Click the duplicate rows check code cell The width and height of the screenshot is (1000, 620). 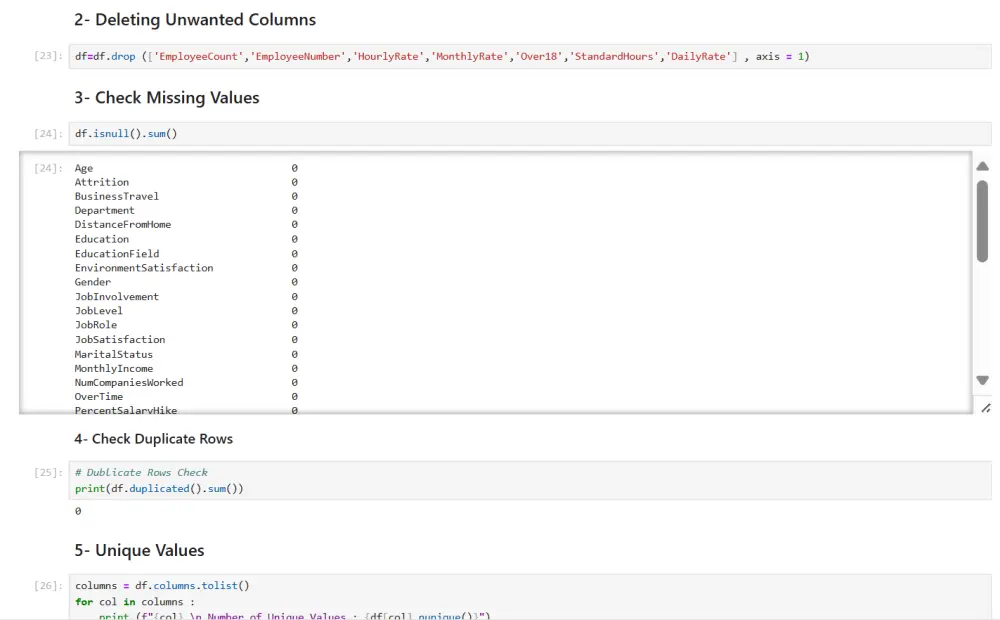tap(530, 481)
